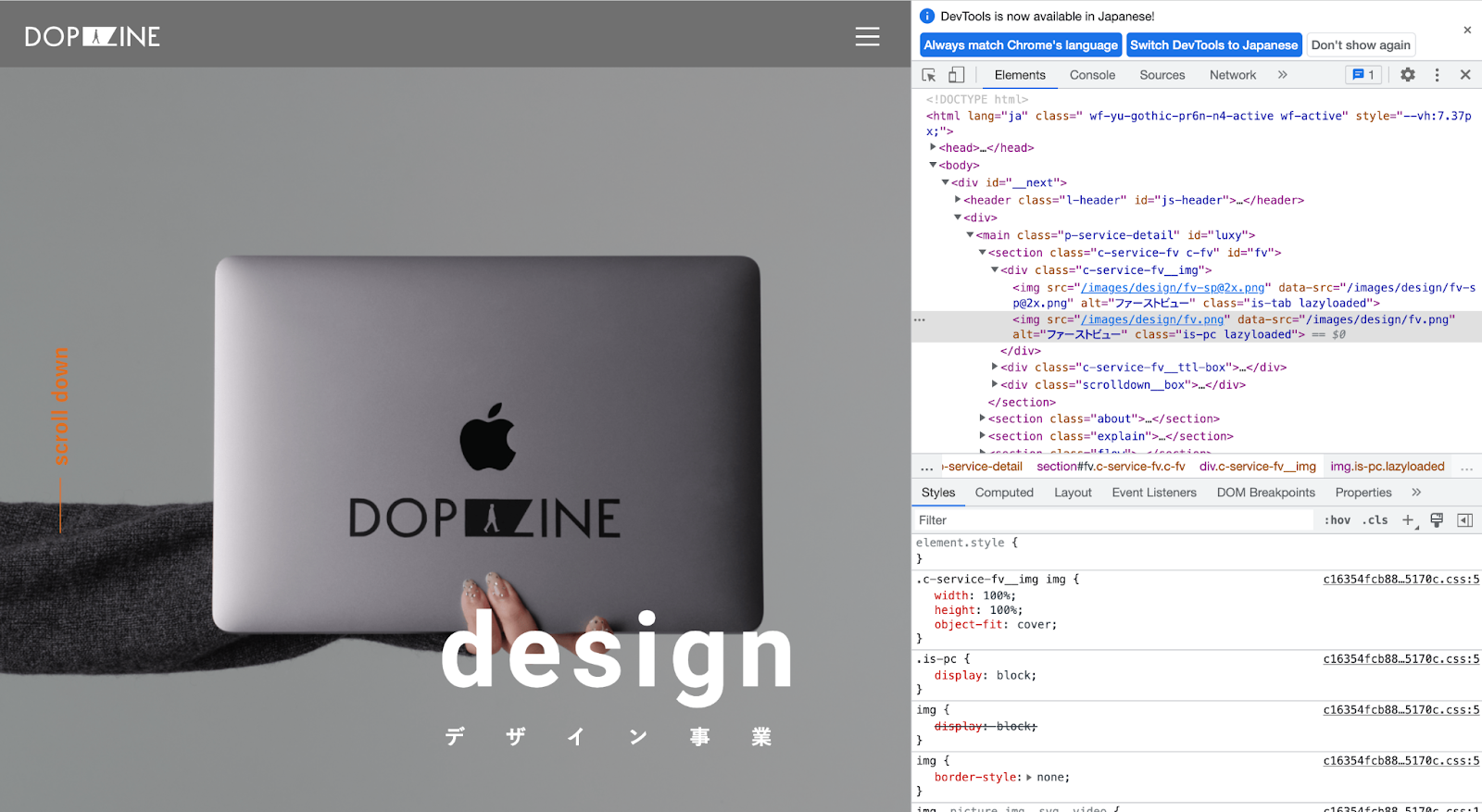Expand the head element node
This screenshot has height=812, width=1482.
pos(933,147)
